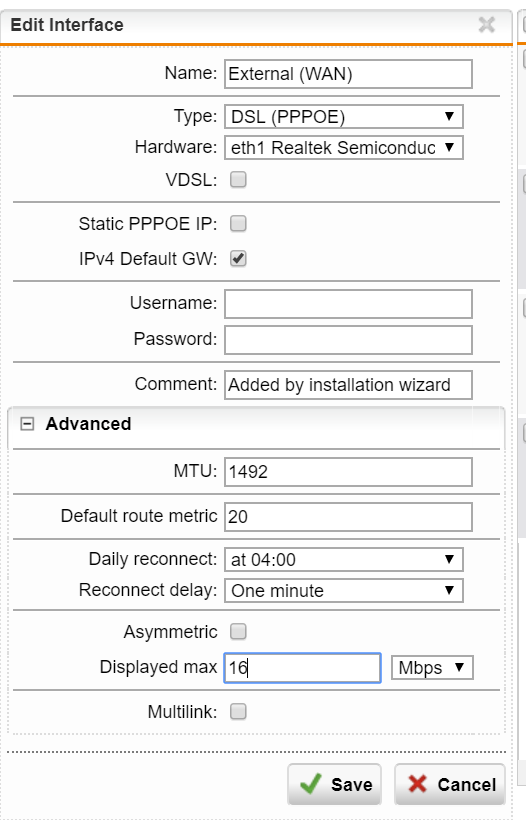Screen dimensions: 526x820
Task: Click into the Name input field
Action: pyautogui.click(x=348, y=74)
